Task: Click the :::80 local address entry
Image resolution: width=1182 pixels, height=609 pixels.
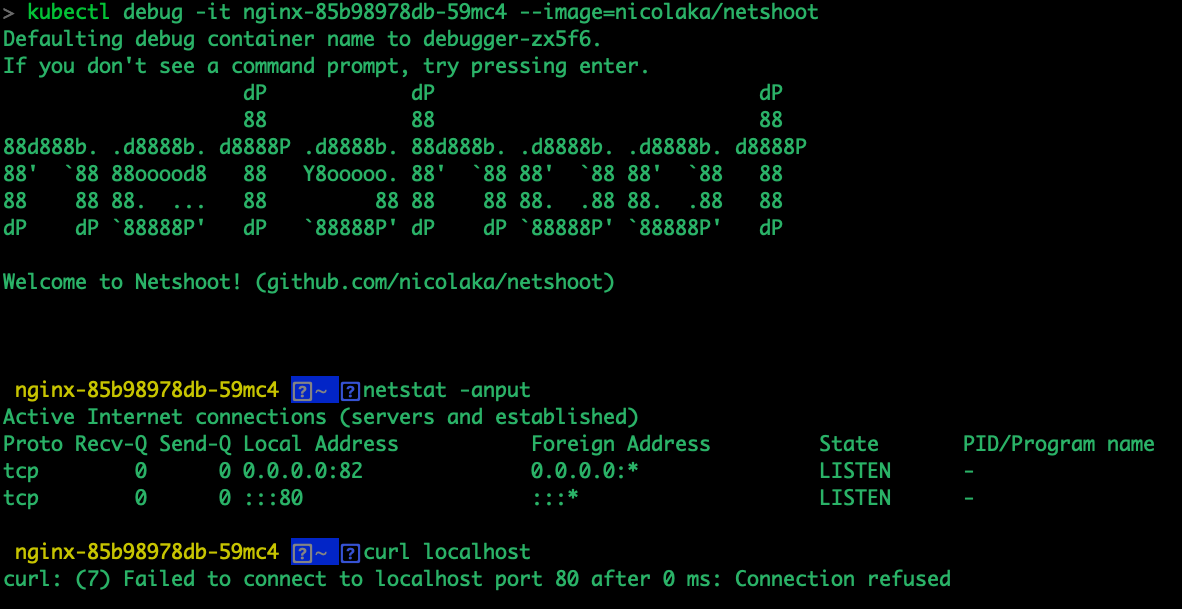Action: point(273,498)
